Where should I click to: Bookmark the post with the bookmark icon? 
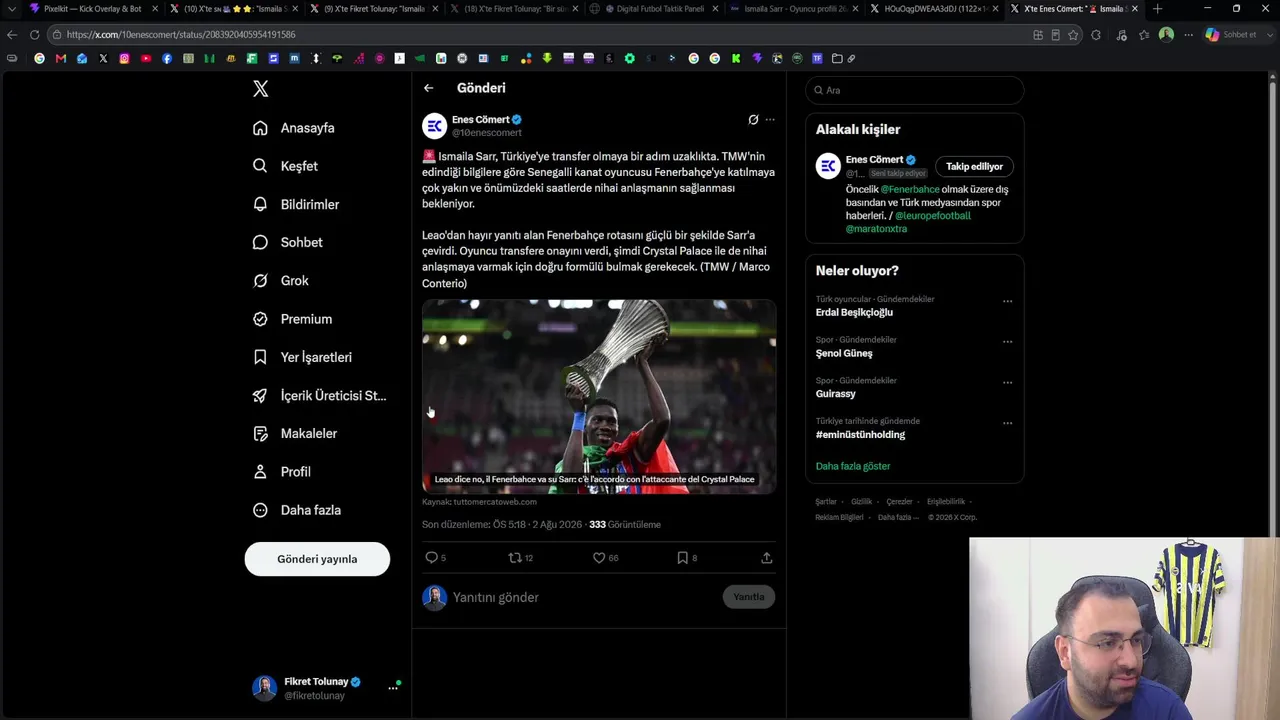pos(687,558)
